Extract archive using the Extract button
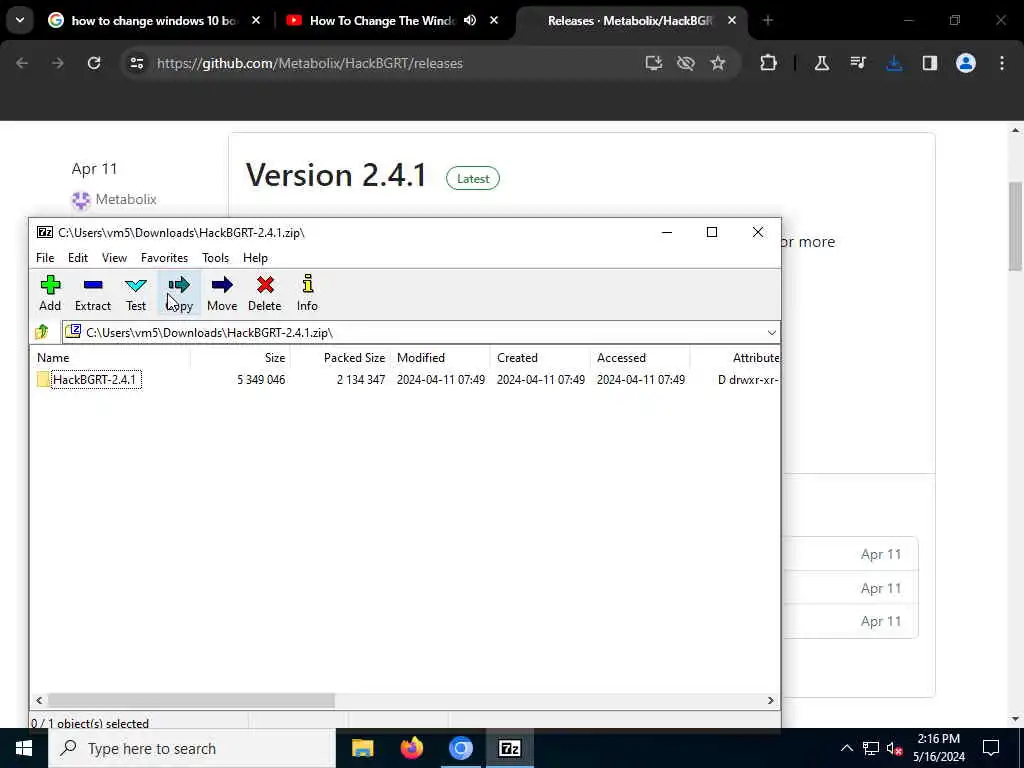 coord(93,293)
